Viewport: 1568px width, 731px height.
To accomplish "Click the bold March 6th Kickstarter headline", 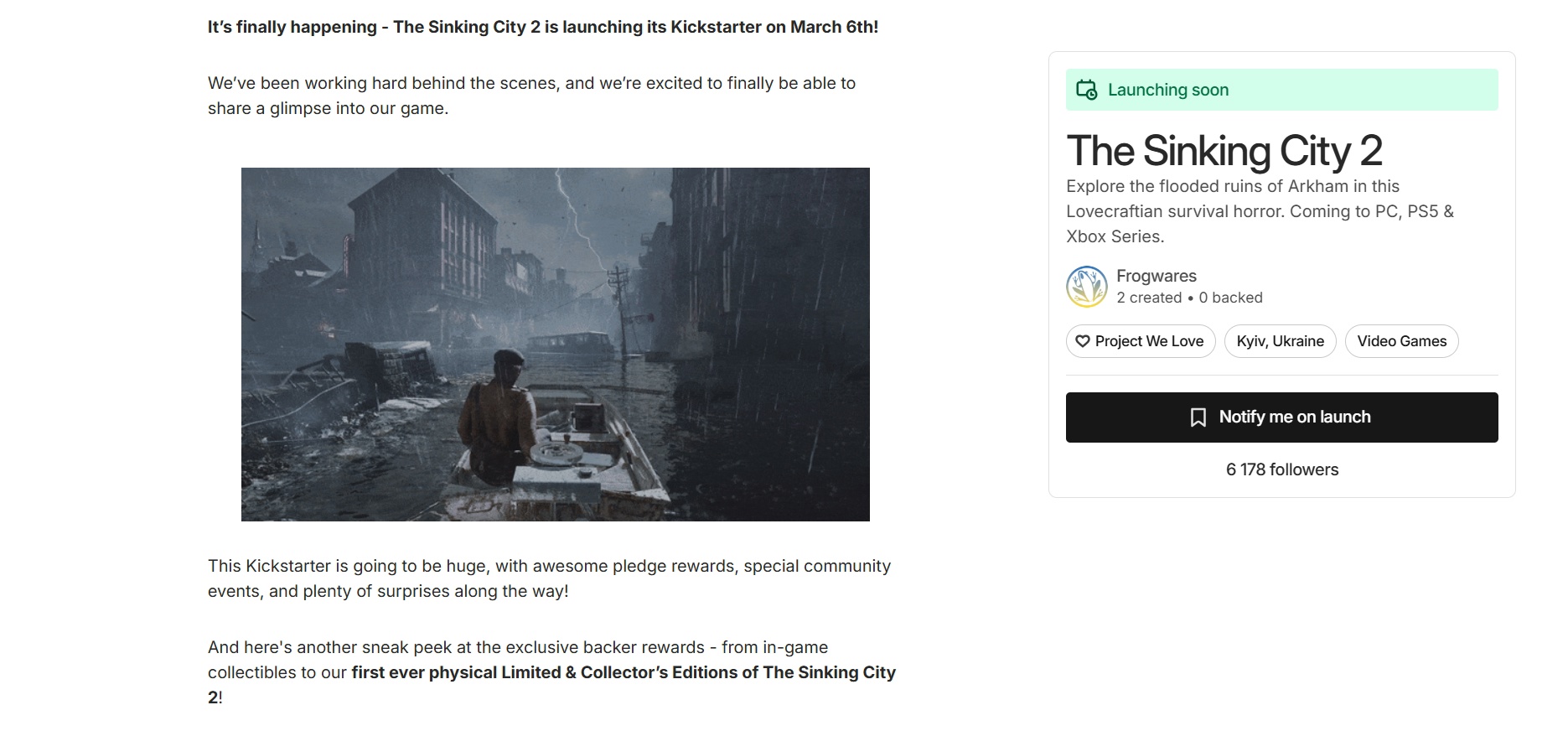I will tap(542, 27).
